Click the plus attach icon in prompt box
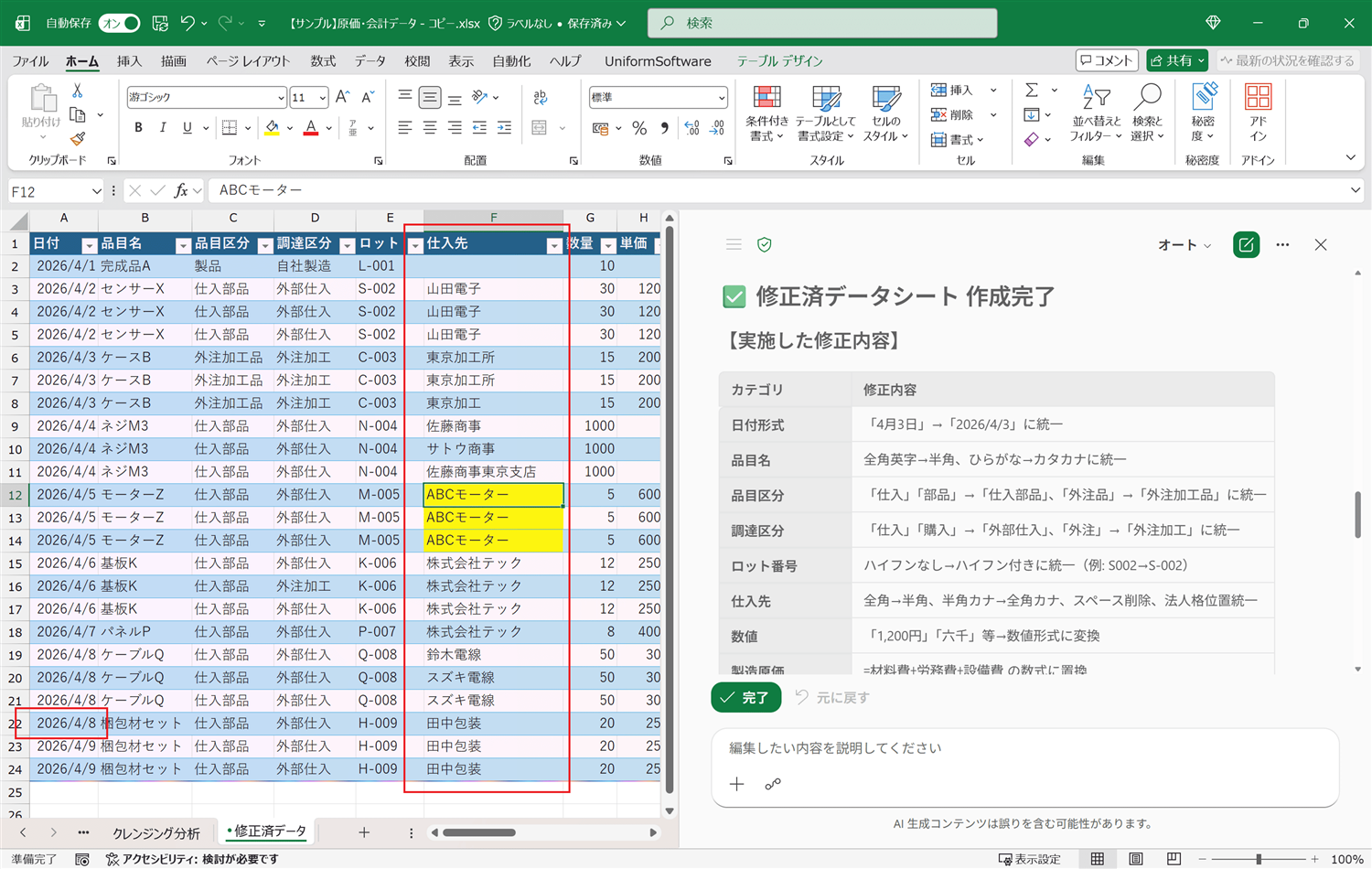Screen dimensions: 1372x869 (737, 784)
